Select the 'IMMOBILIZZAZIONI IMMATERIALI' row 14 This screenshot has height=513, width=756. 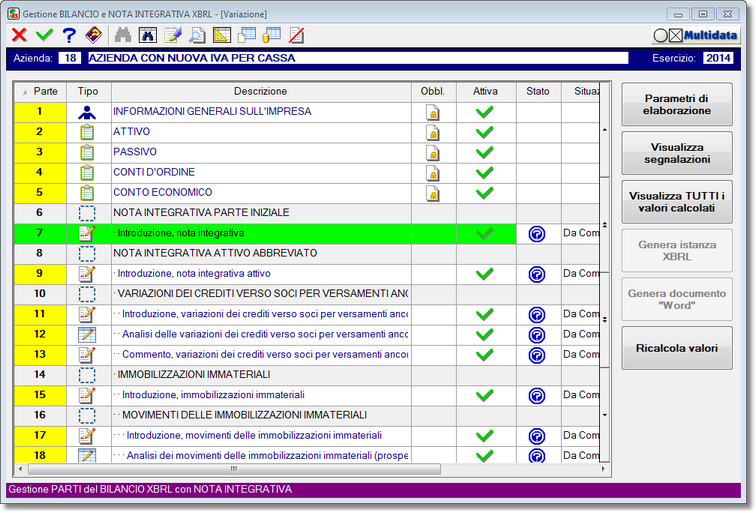[x=307, y=375]
